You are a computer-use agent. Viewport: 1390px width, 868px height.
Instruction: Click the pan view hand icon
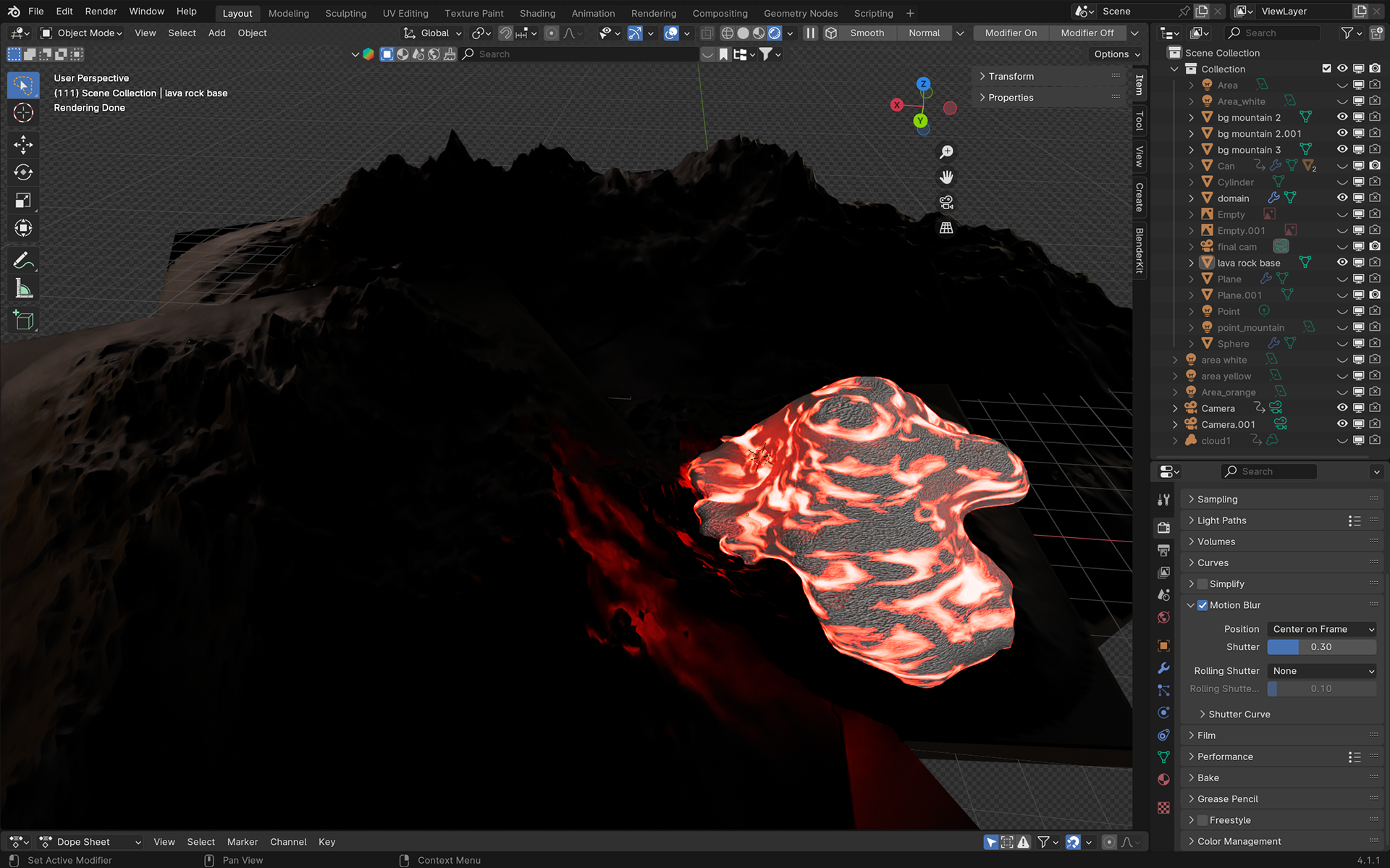click(946, 177)
